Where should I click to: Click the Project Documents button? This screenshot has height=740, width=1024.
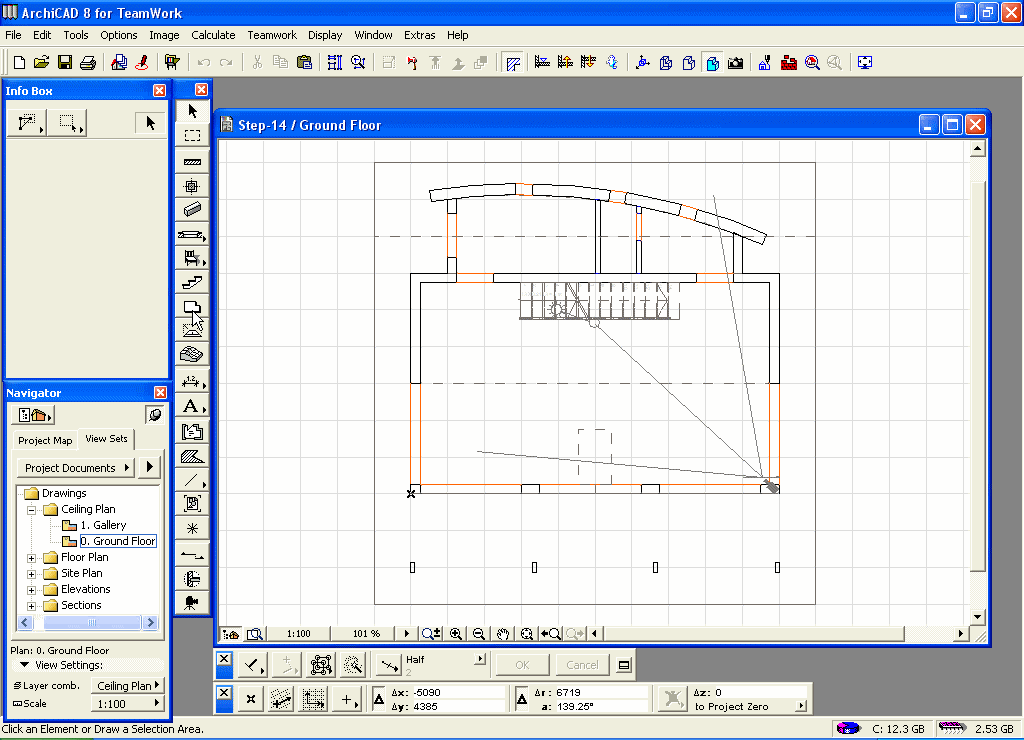tap(76, 468)
